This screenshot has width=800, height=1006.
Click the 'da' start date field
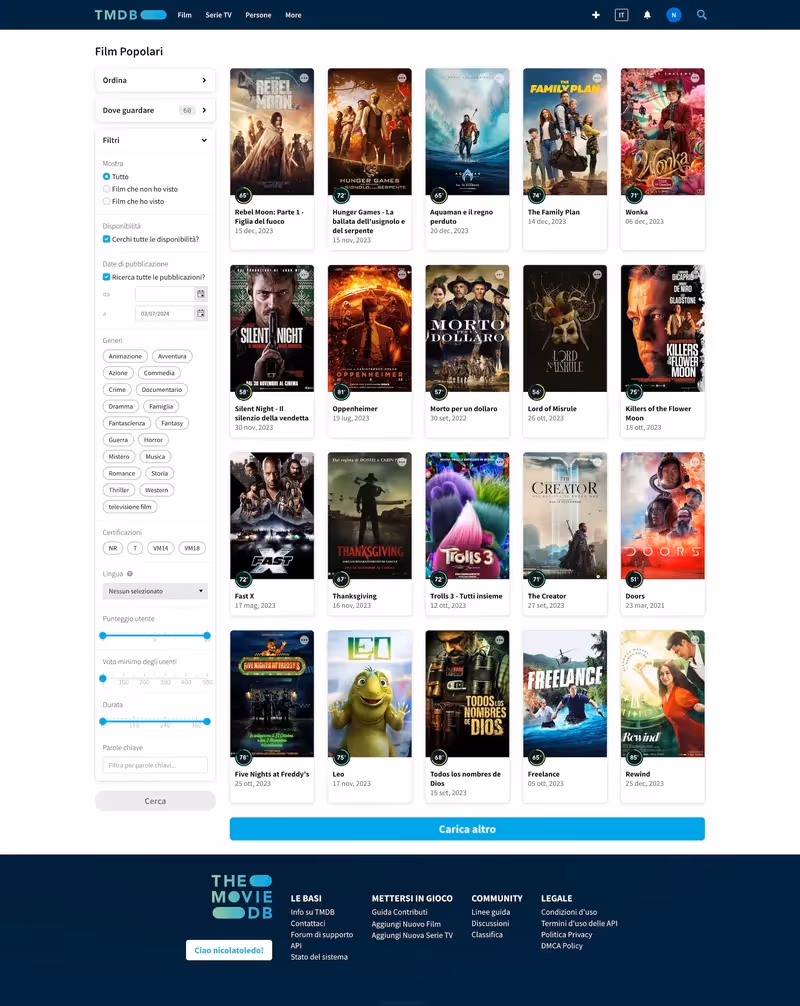pos(165,294)
